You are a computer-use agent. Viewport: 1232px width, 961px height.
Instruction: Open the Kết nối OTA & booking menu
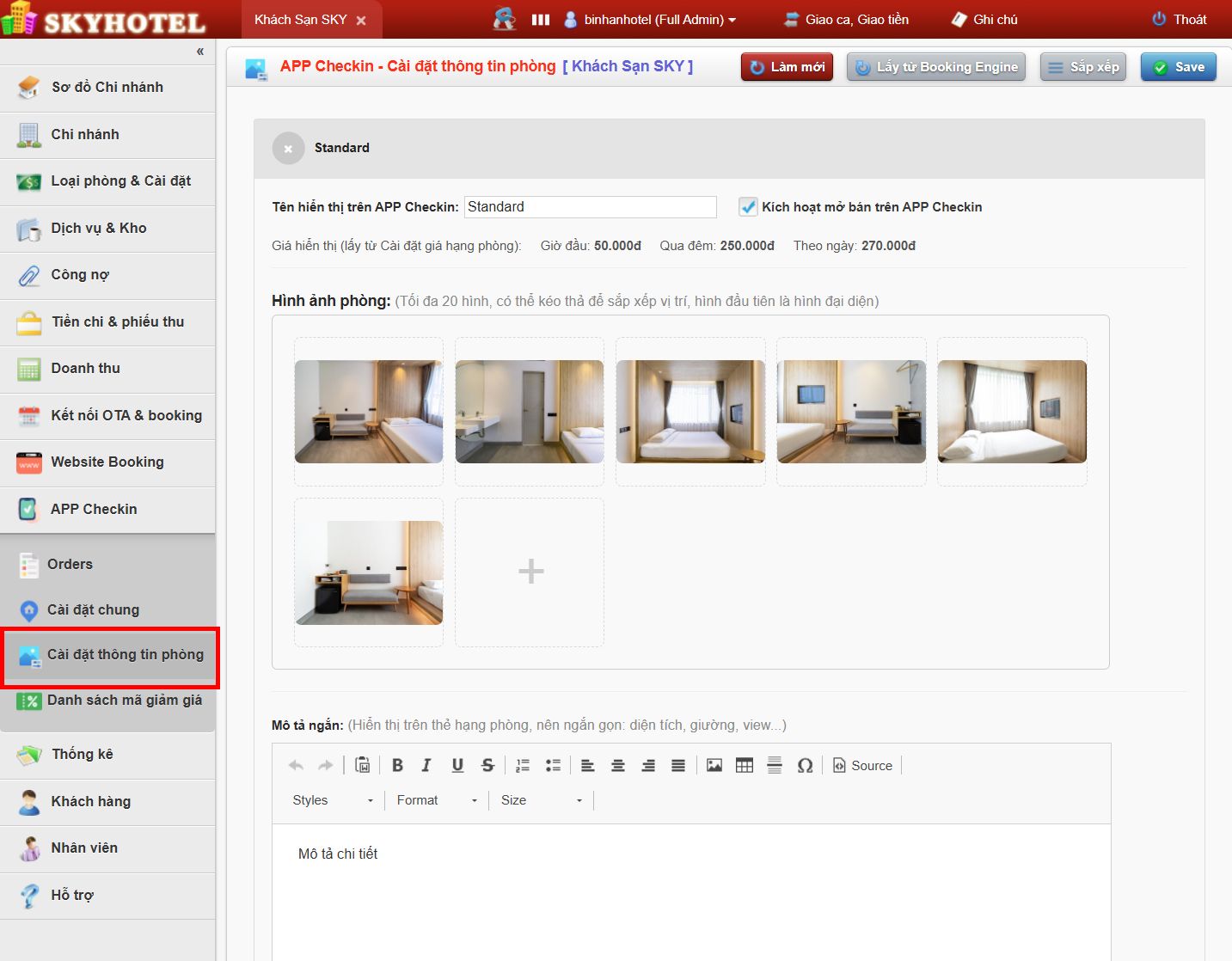coord(107,416)
